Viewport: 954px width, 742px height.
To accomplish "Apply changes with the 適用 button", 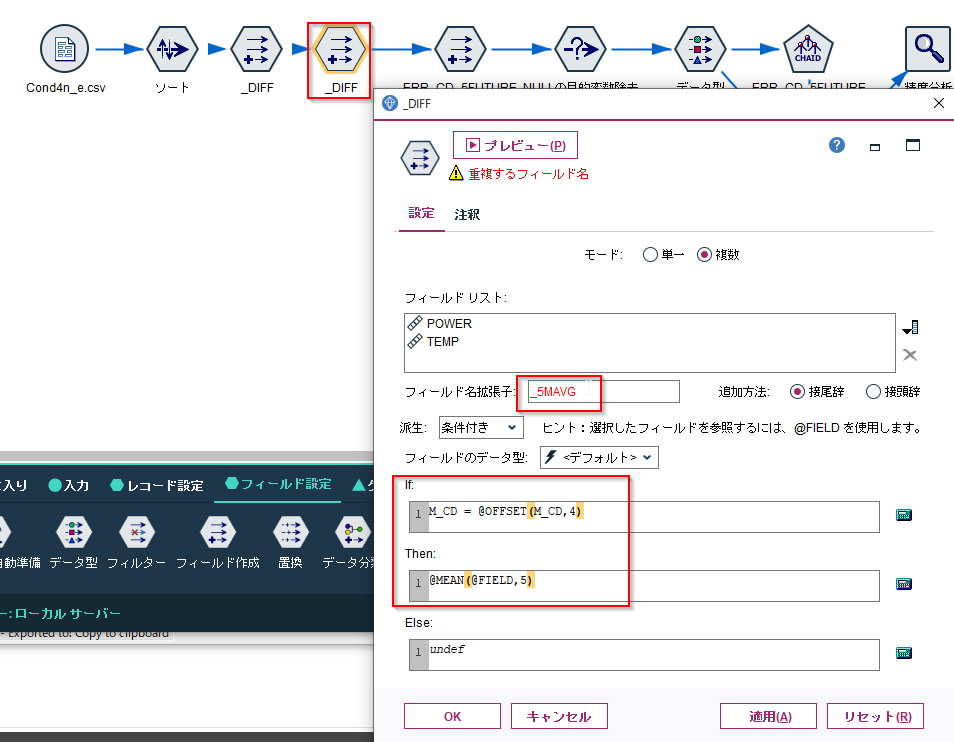I will pyautogui.click(x=768, y=716).
